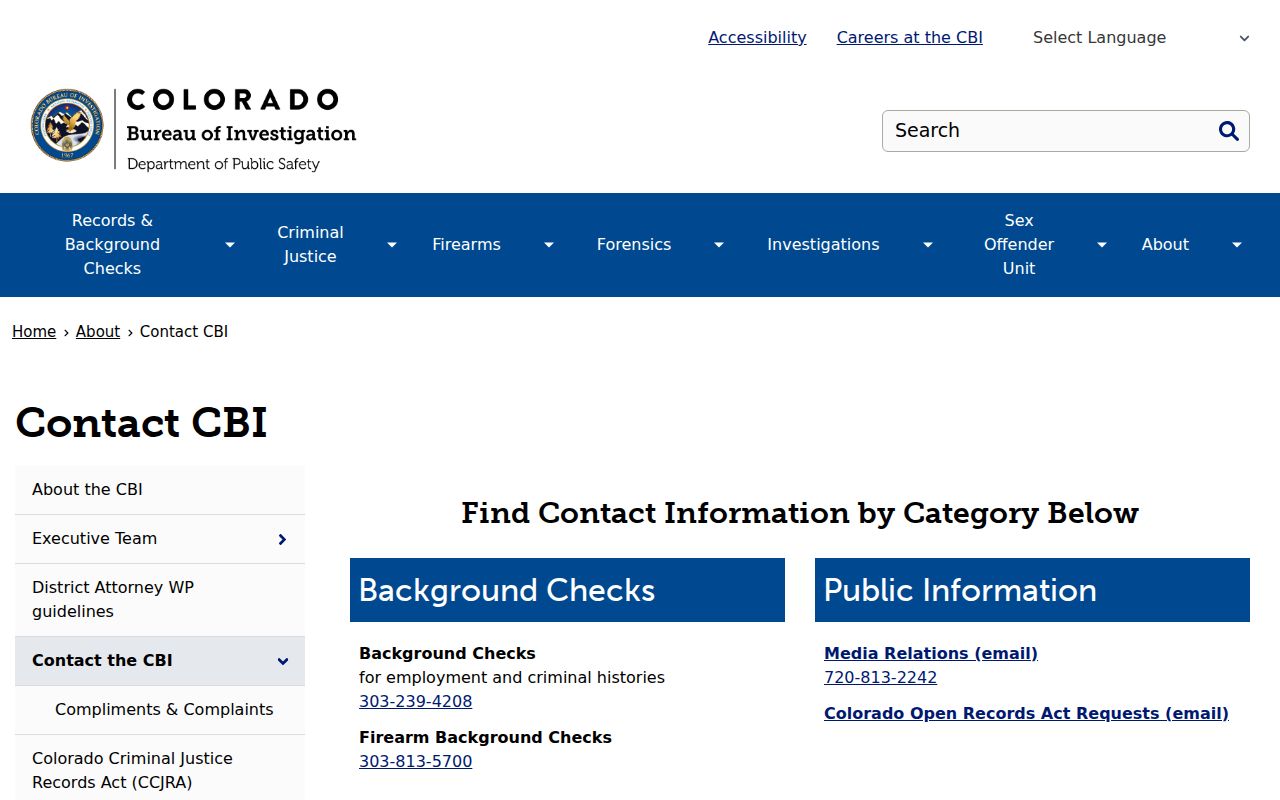Select About the CBI sidebar item
The width and height of the screenshot is (1280, 800).
click(160, 490)
